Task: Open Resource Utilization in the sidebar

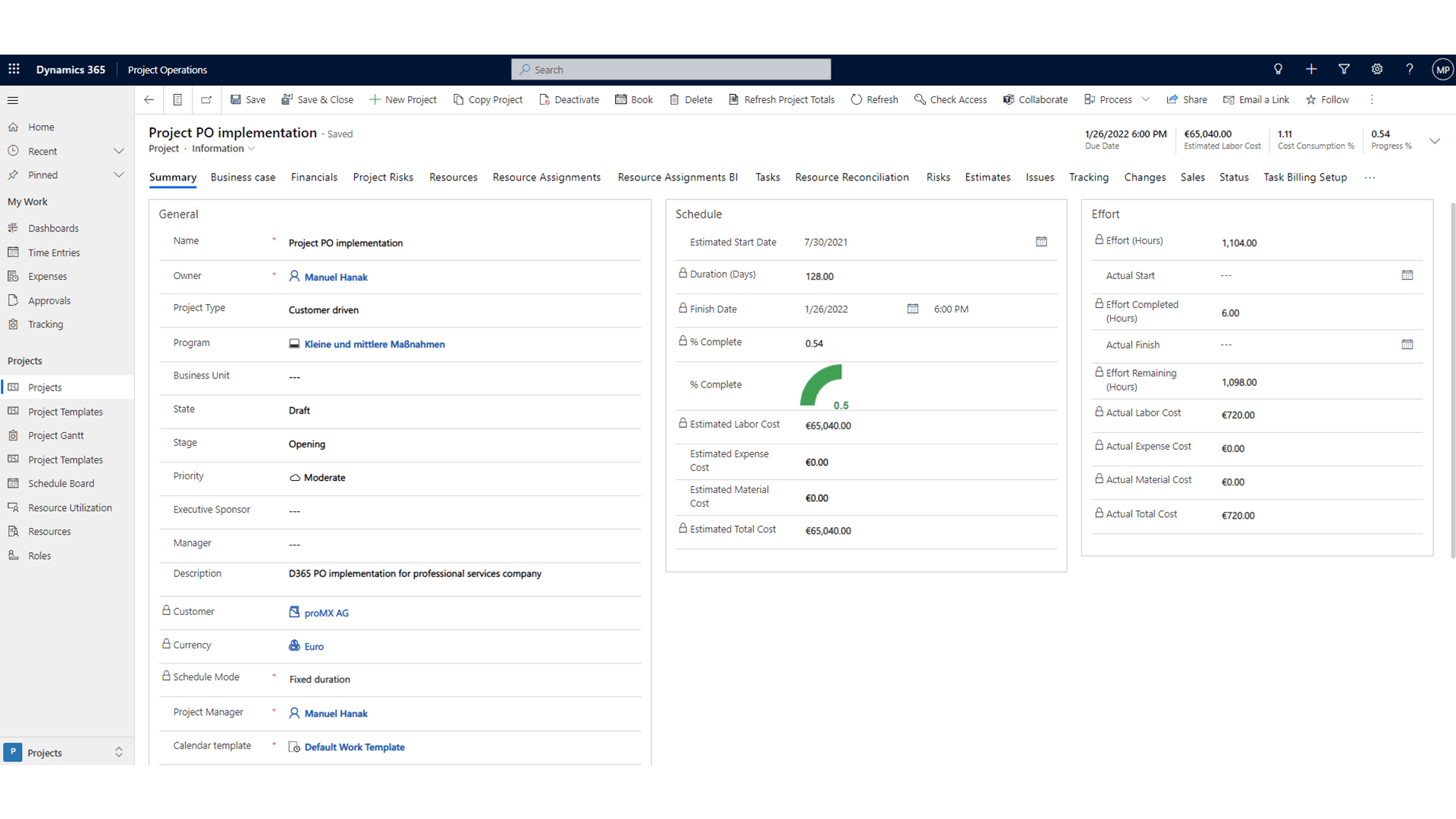Action: point(70,507)
